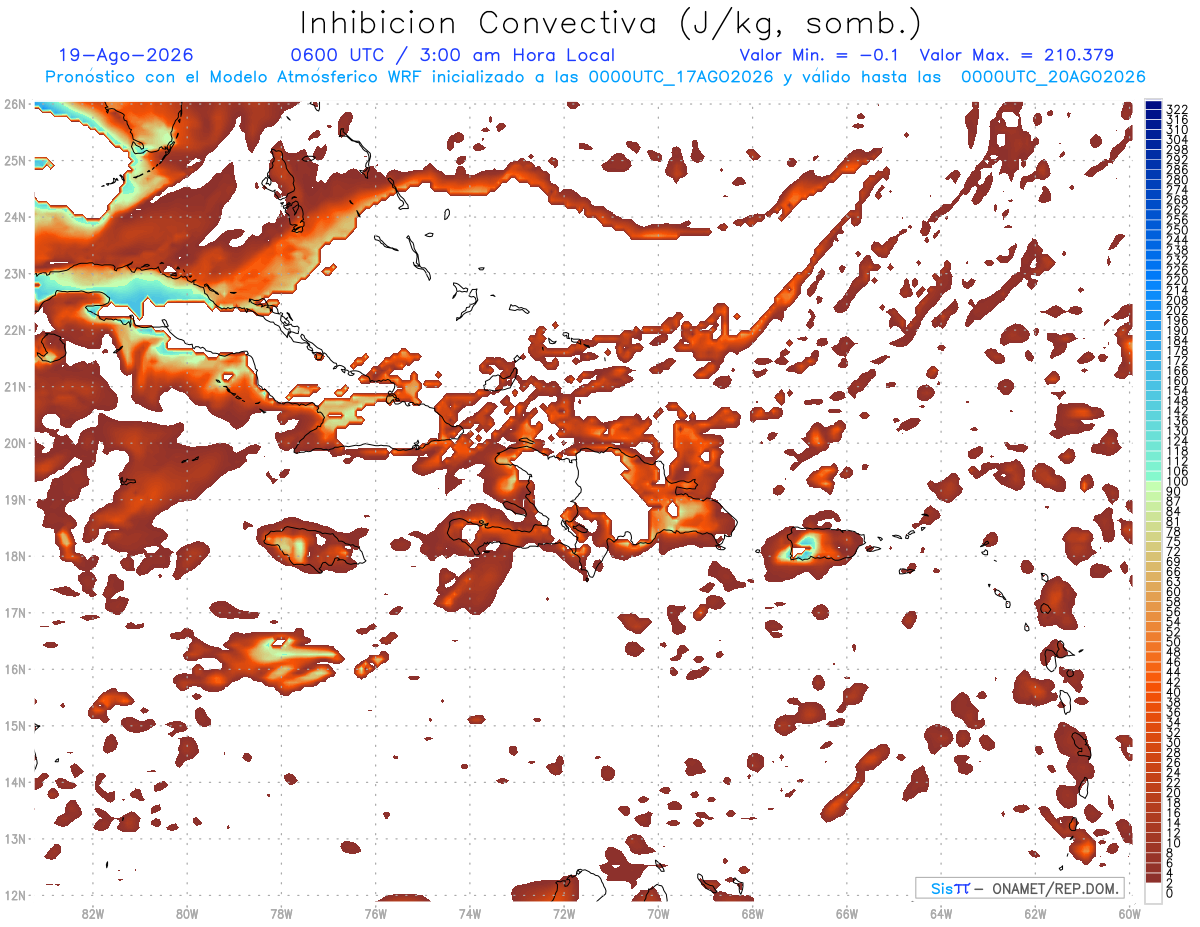The image size is (1200, 927).
Task: Click the "21N" latitude axis label
Action: (14, 386)
